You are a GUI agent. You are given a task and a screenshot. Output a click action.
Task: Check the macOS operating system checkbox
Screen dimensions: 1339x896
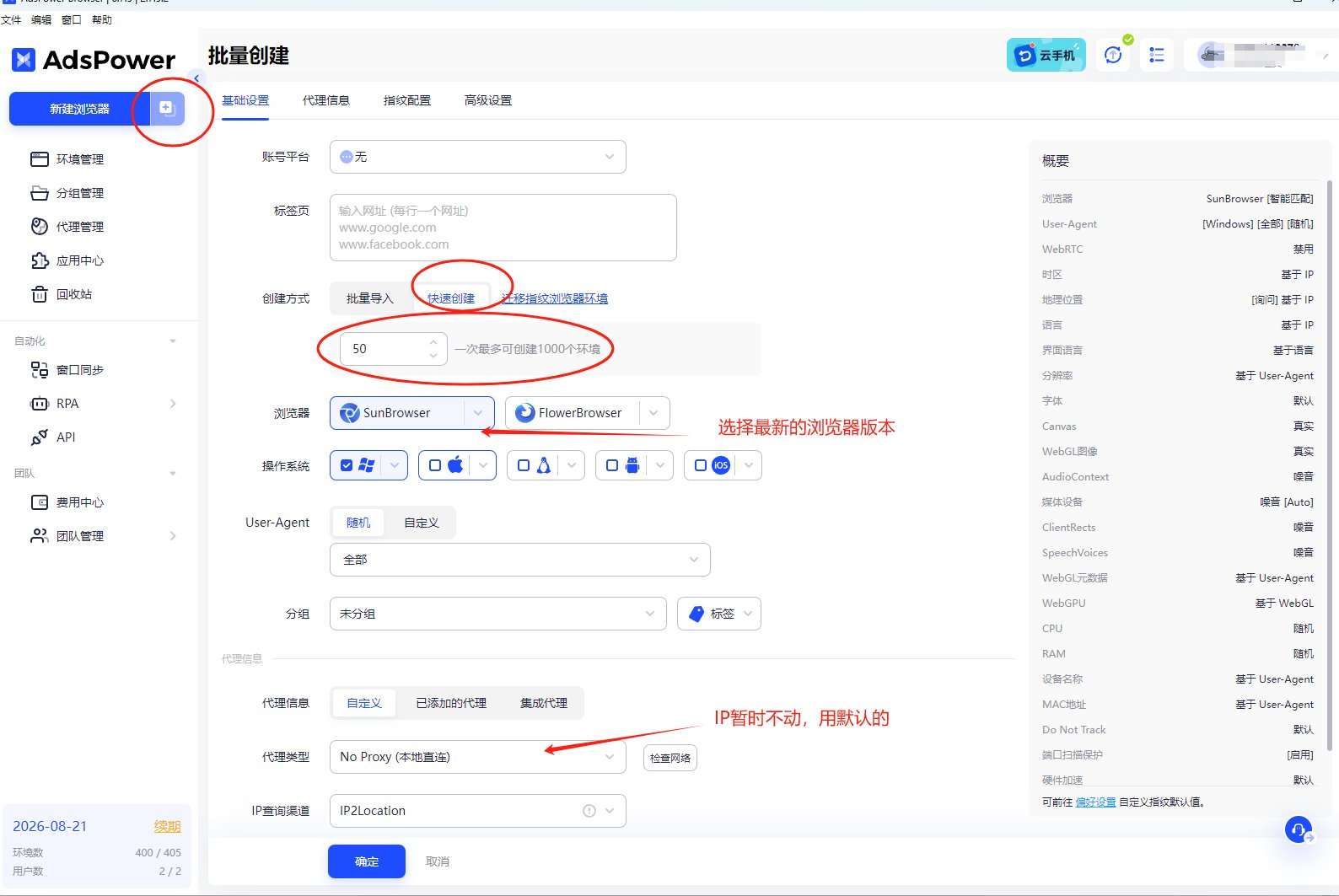click(x=435, y=465)
